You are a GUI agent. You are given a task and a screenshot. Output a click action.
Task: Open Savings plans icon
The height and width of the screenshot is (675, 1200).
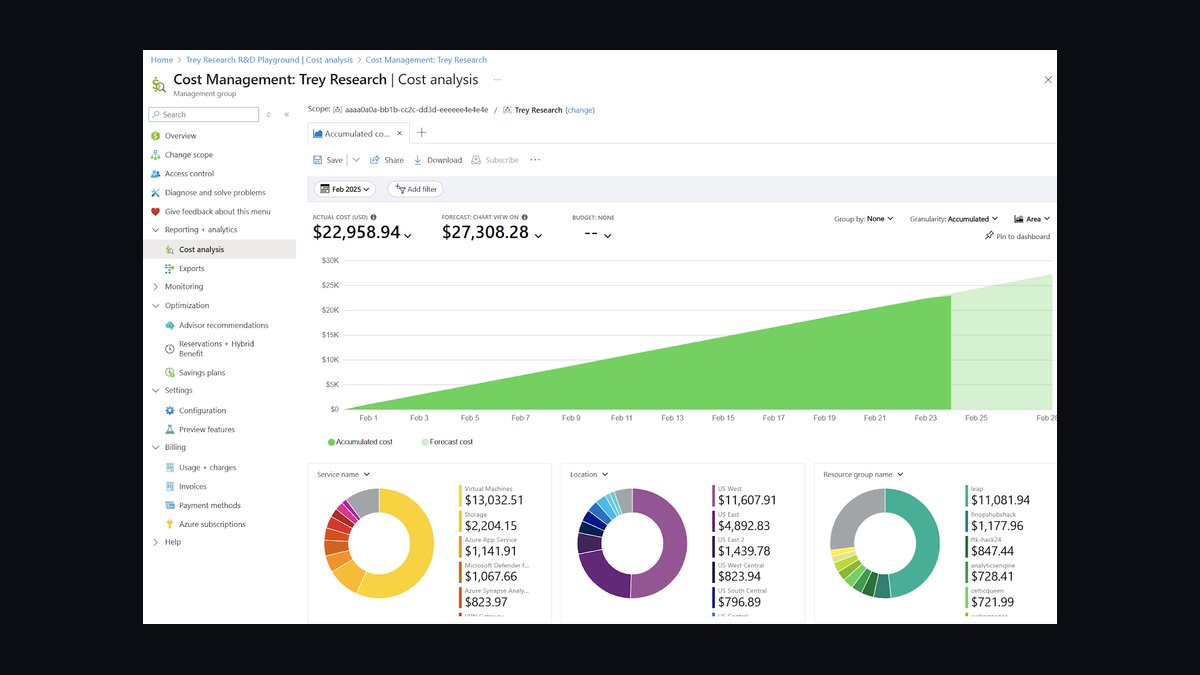tap(170, 373)
